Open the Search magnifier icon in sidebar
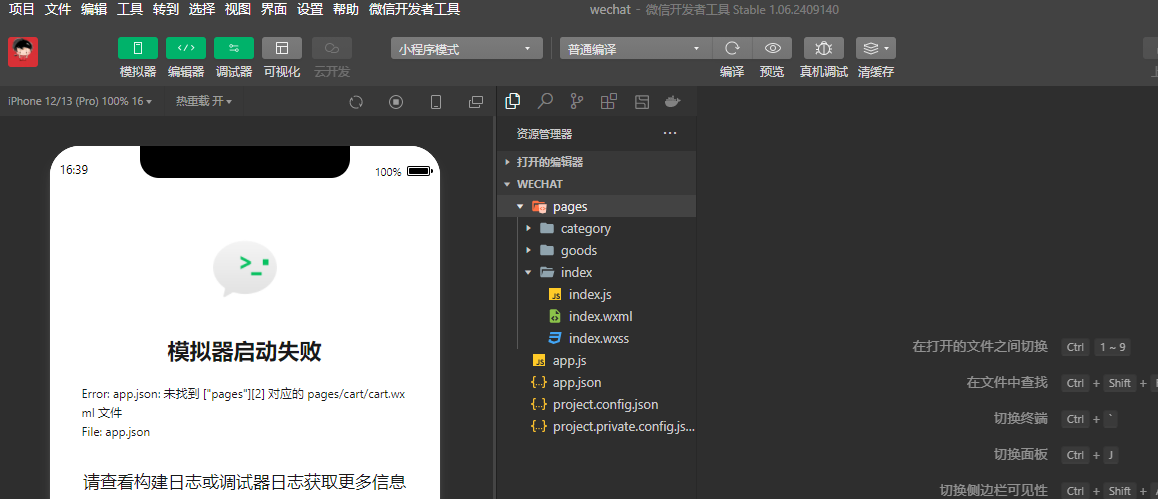 (545, 101)
